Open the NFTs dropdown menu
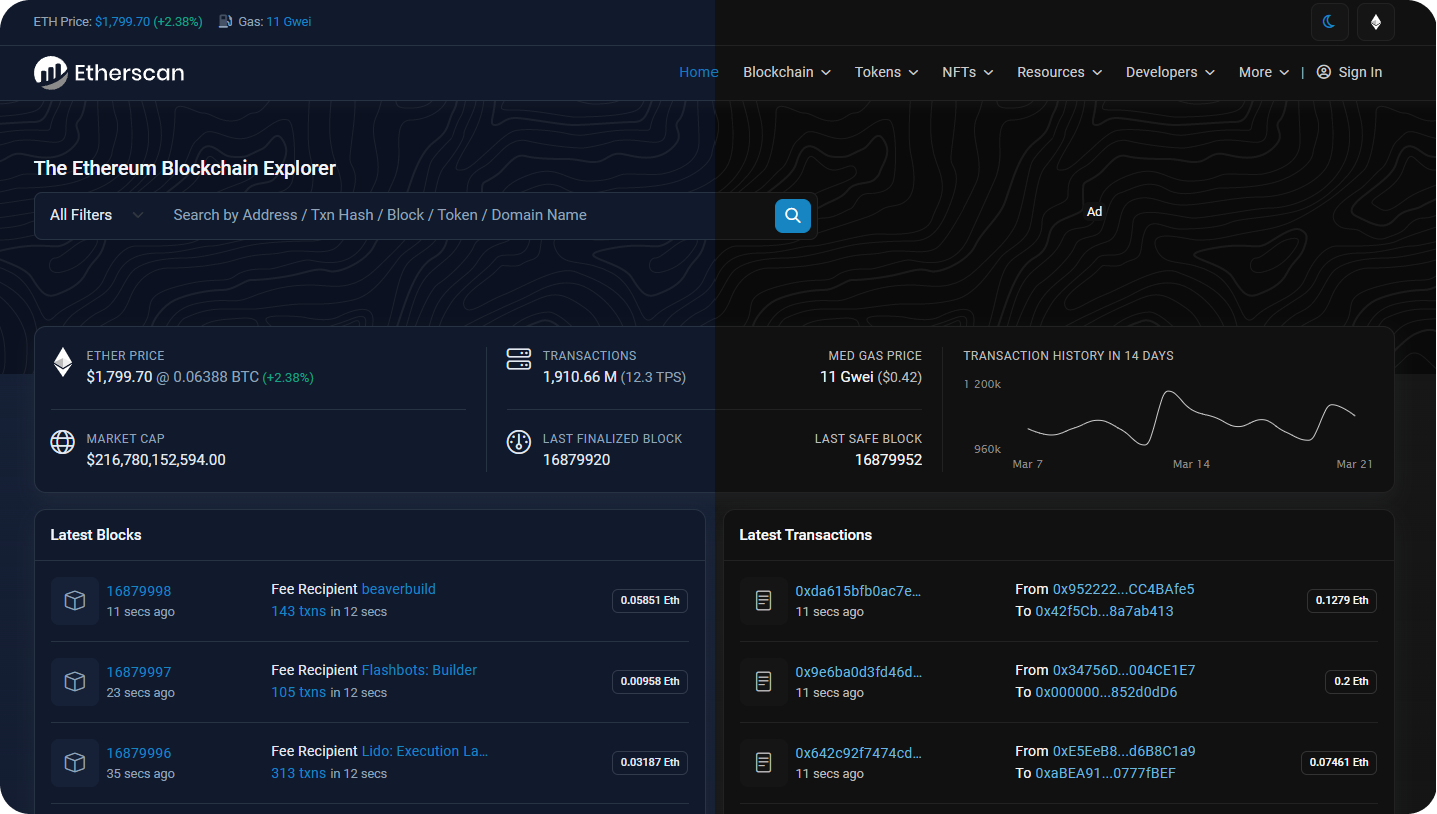Viewport: 1437px width, 814px height. [967, 72]
